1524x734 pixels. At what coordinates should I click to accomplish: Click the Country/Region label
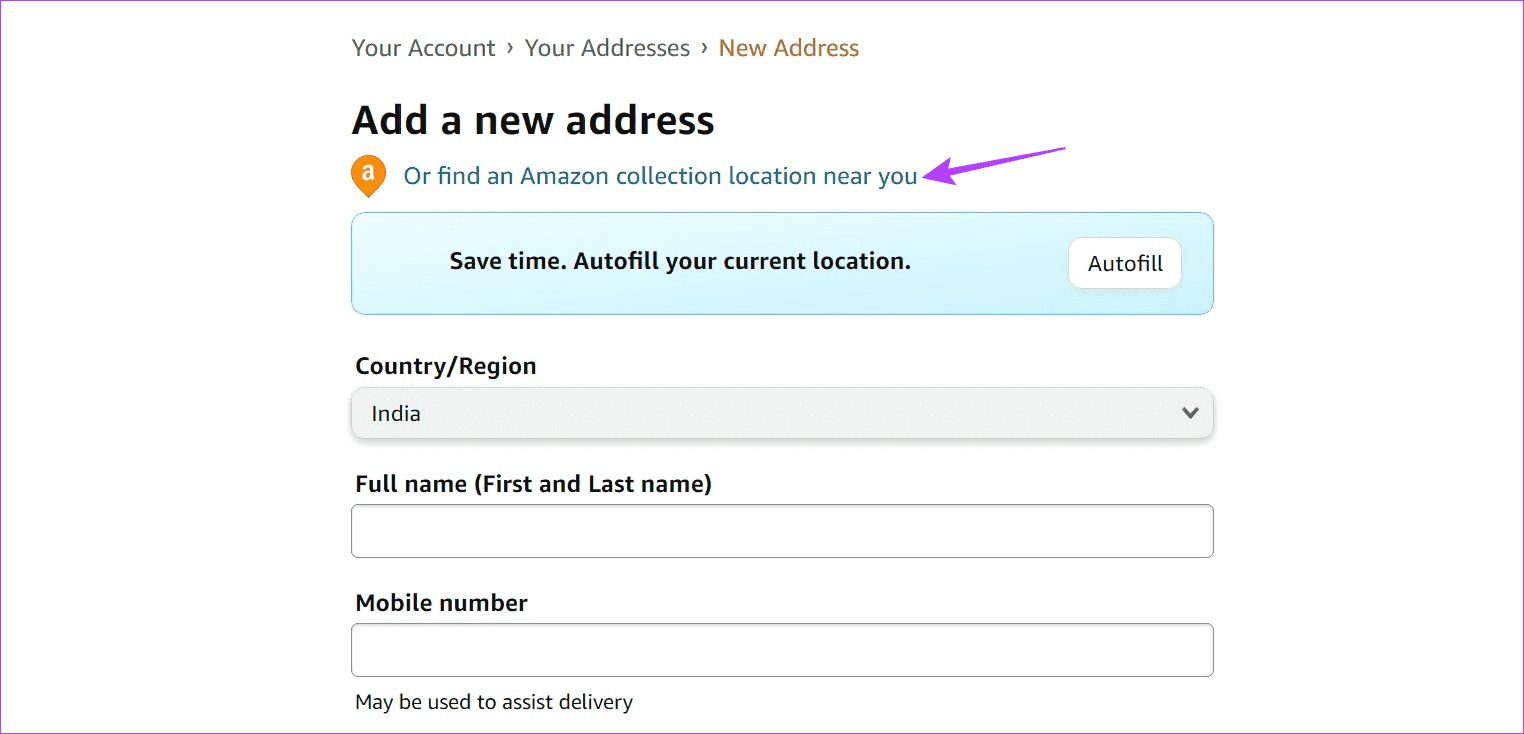point(445,366)
